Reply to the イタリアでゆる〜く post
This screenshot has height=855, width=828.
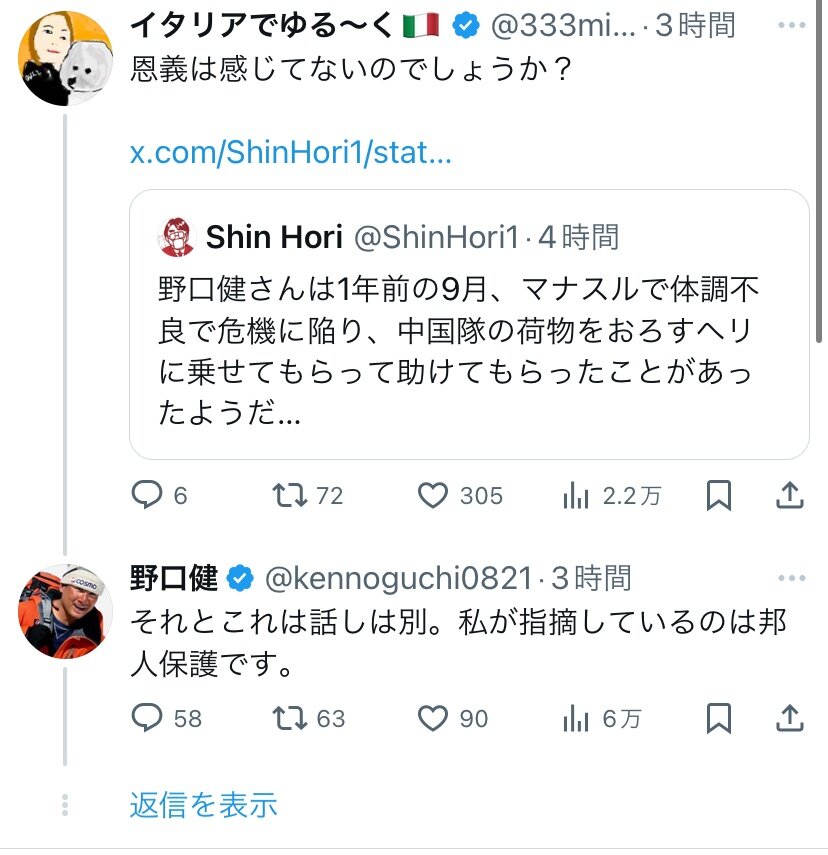point(146,496)
